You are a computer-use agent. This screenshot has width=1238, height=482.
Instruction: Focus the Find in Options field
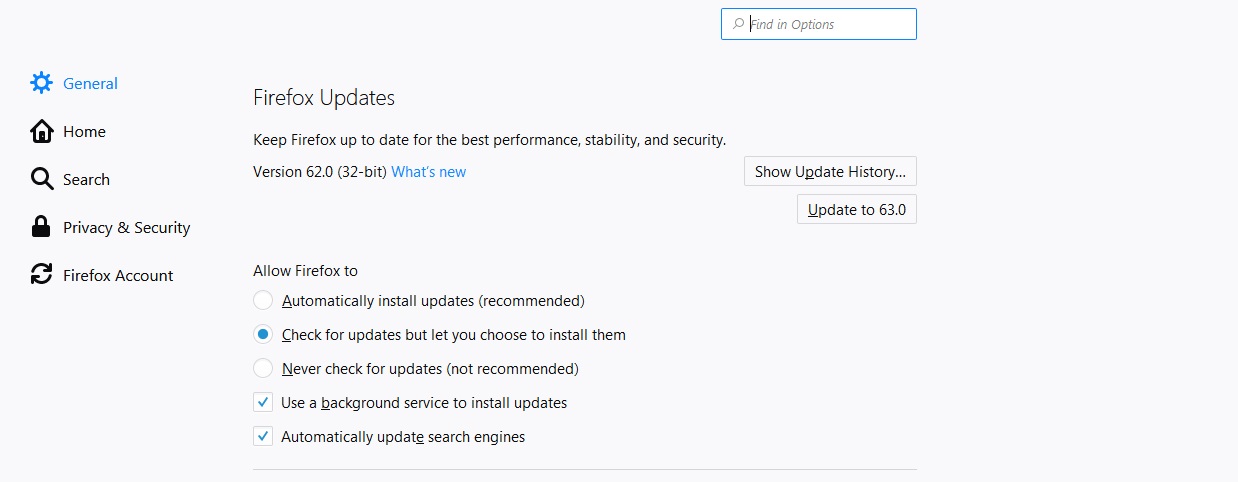click(x=818, y=24)
